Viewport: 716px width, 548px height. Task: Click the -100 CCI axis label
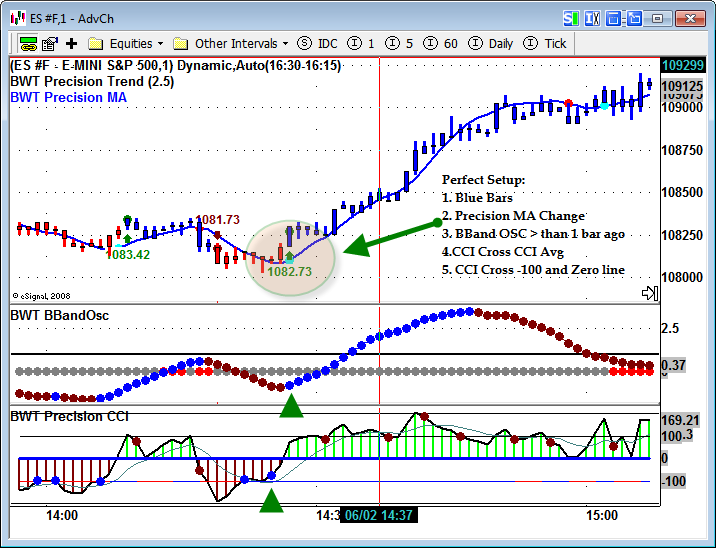(x=674, y=481)
